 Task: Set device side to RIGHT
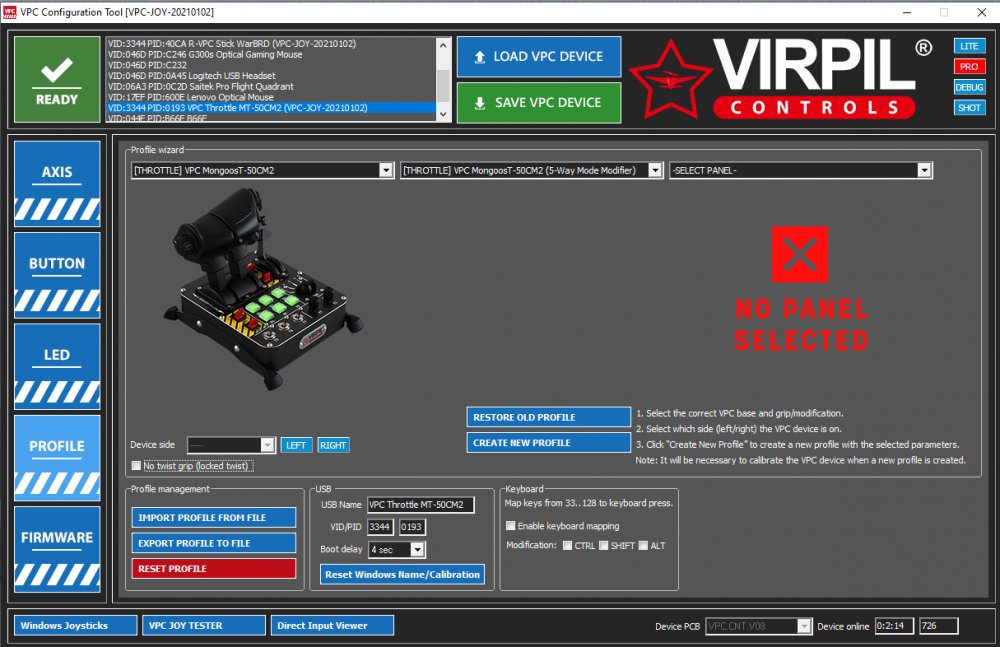click(x=333, y=445)
